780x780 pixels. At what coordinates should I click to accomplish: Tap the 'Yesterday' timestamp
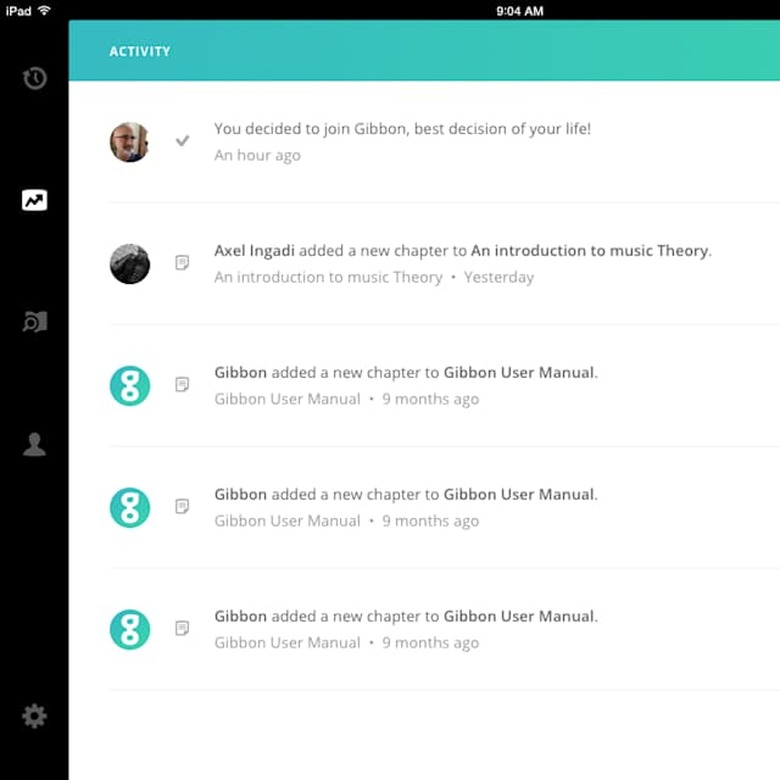pyautogui.click(x=499, y=277)
